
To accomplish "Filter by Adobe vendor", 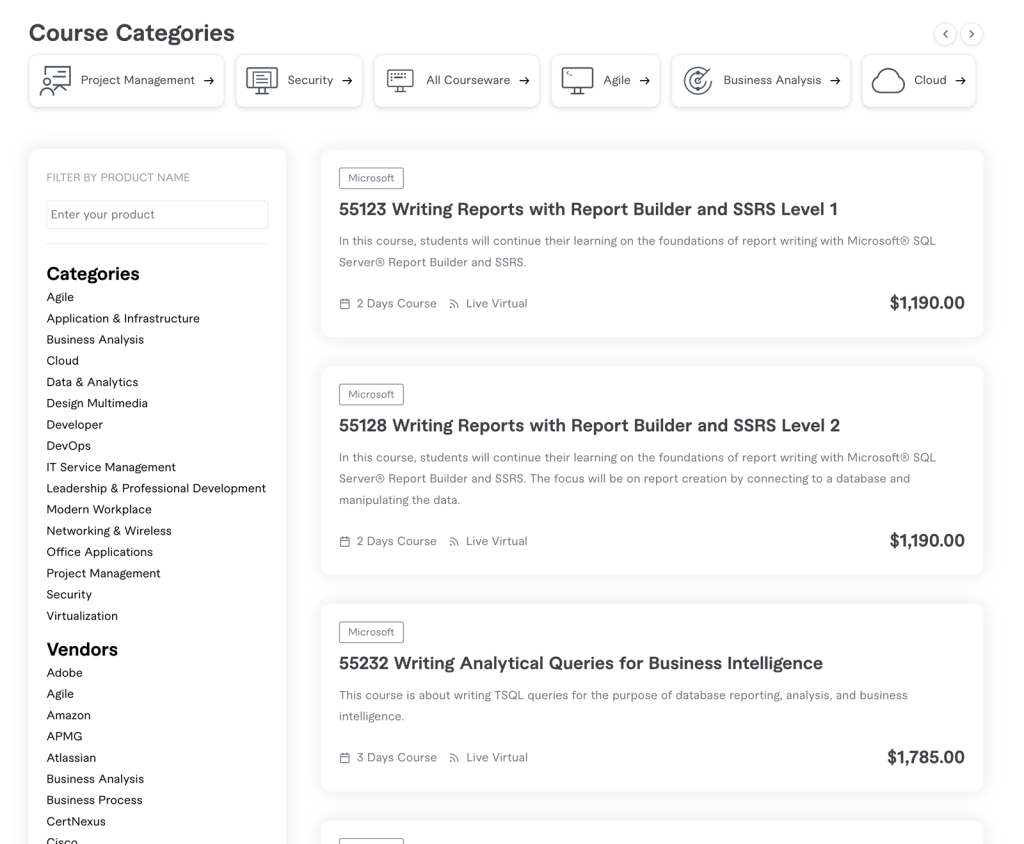I will coord(64,673).
